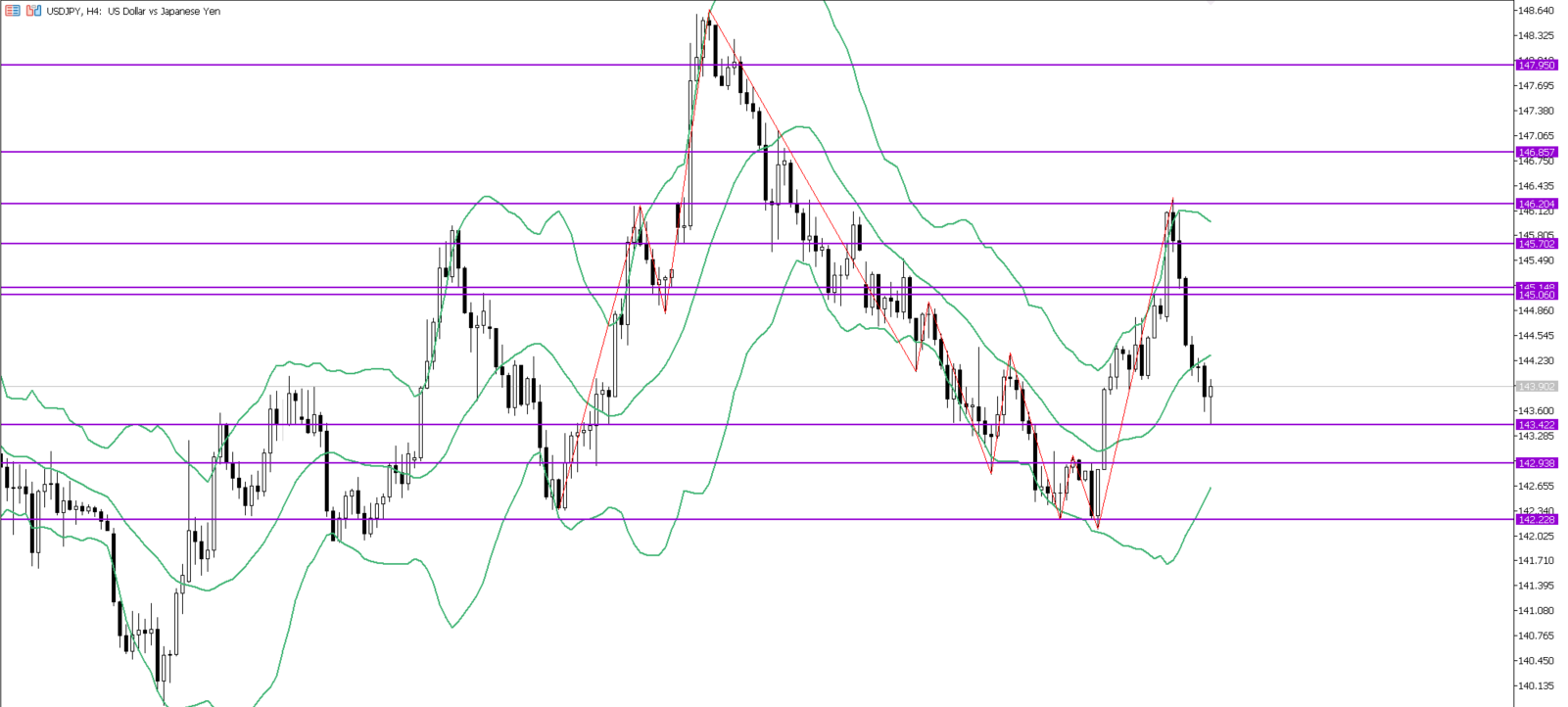Click the 148.640 price scale value
Viewport: 1568px width, 707px height.
(x=1535, y=11)
